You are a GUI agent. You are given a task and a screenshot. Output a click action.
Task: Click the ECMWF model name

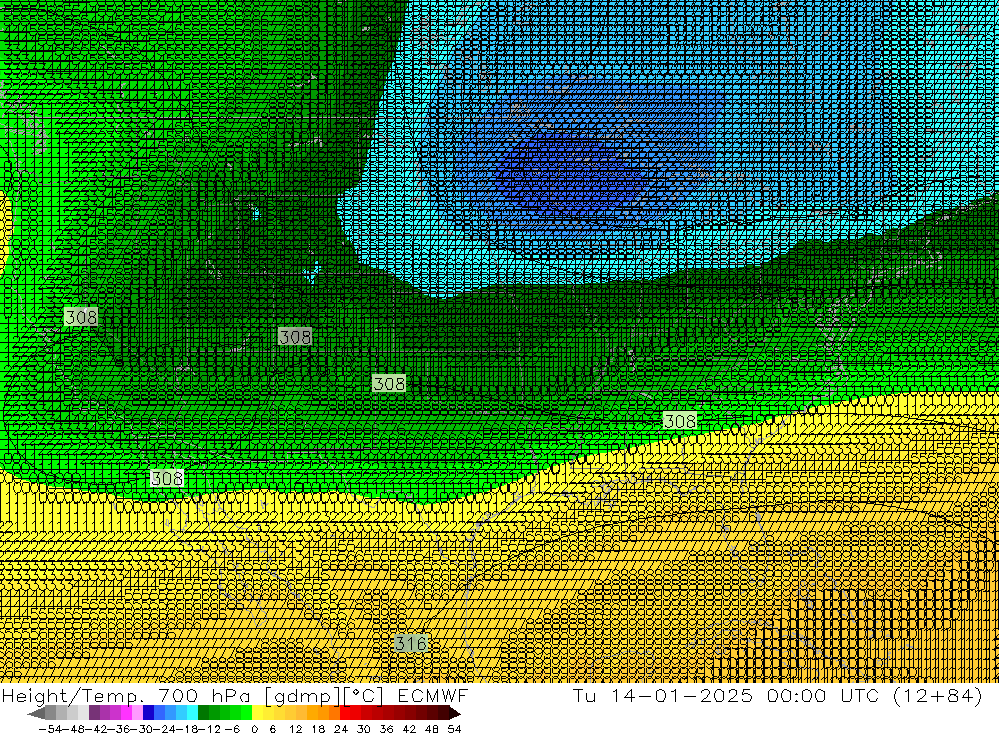tap(432, 695)
